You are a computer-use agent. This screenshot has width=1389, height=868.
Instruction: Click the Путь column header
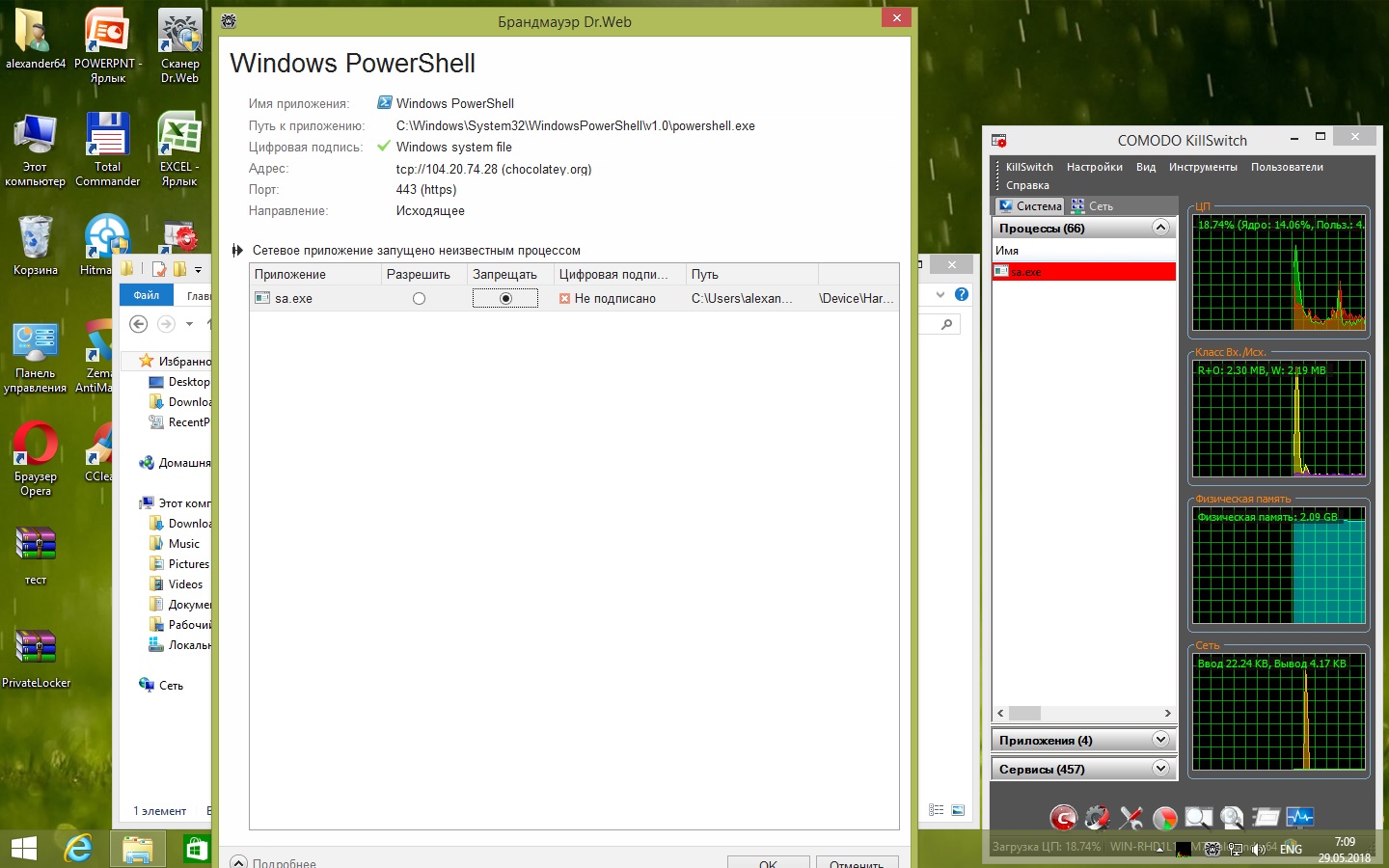tap(752, 275)
